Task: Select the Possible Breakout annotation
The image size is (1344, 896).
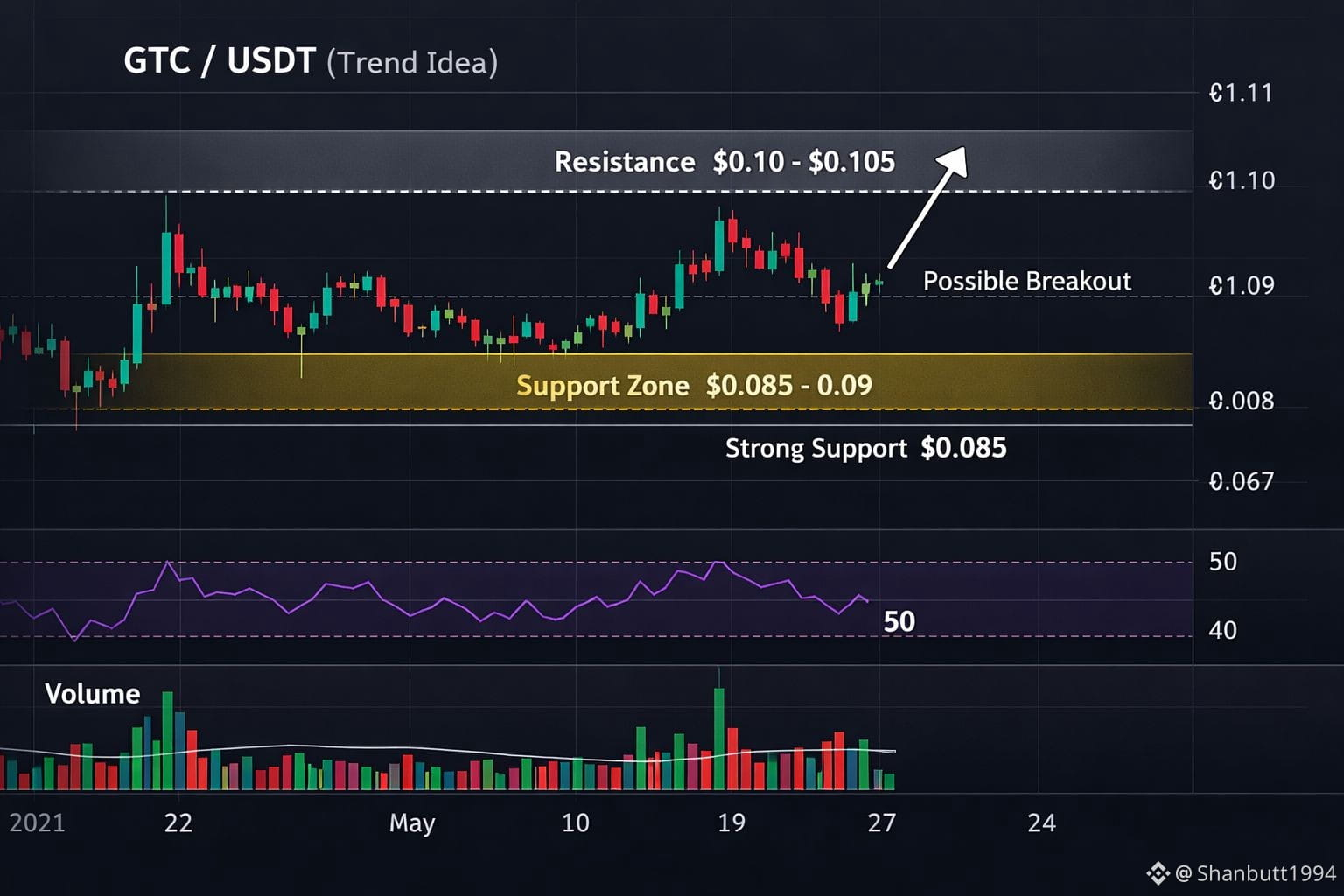Action: (x=1027, y=281)
